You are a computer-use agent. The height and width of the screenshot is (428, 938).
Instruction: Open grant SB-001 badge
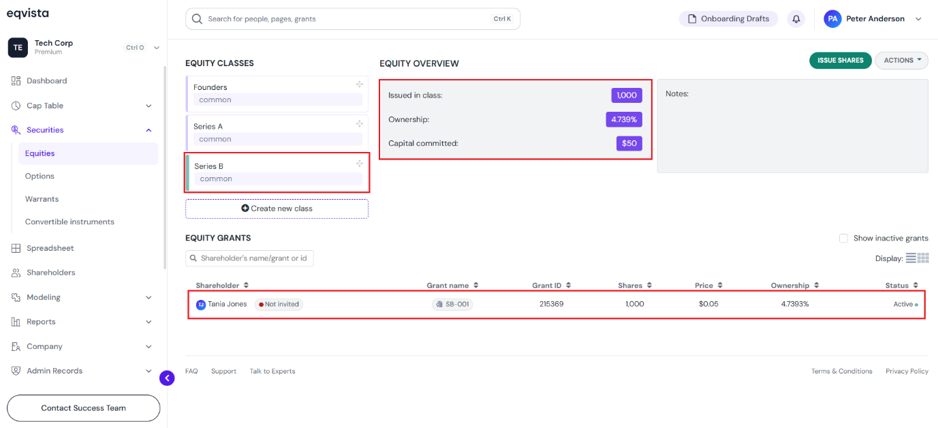[x=452, y=305]
